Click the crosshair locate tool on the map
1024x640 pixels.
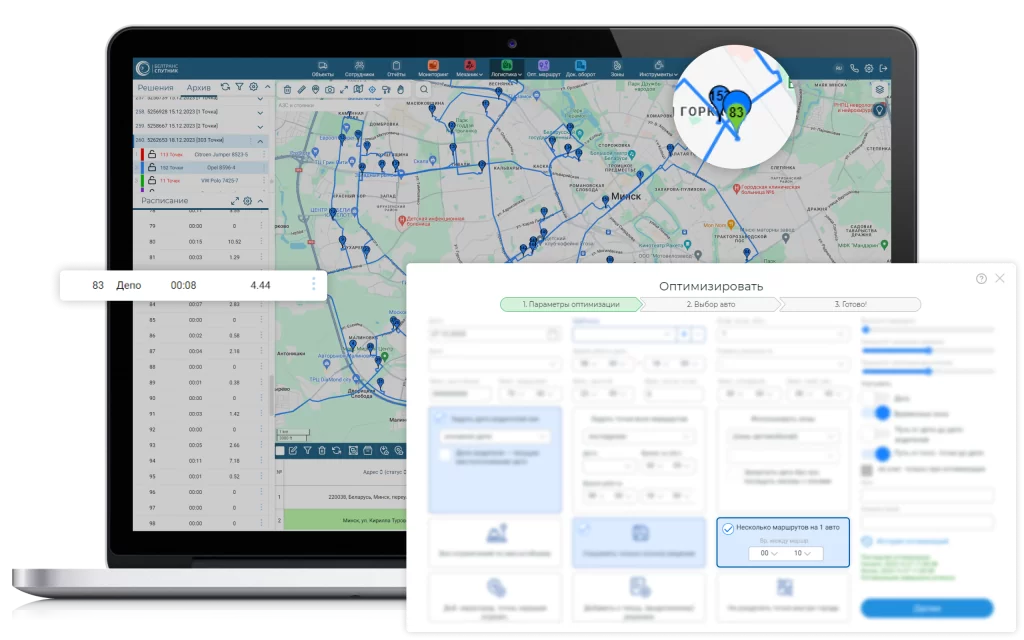[x=372, y=89]
